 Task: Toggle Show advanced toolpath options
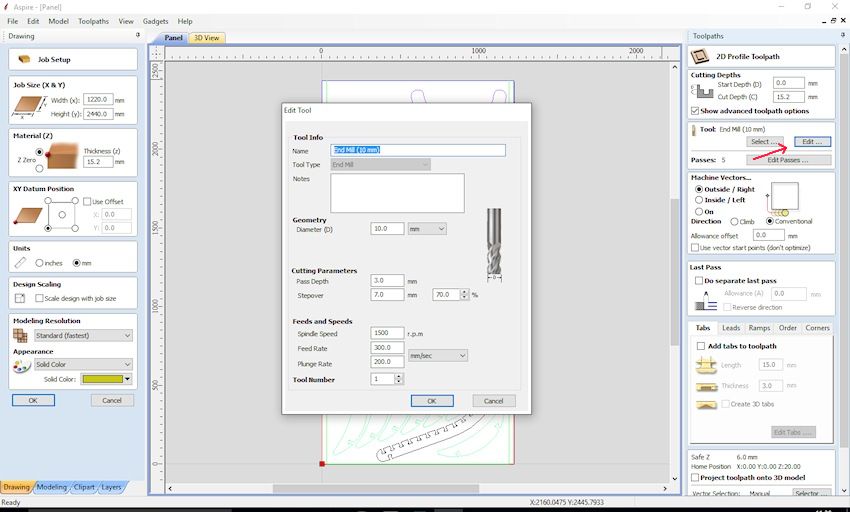(x=695, y=111)
